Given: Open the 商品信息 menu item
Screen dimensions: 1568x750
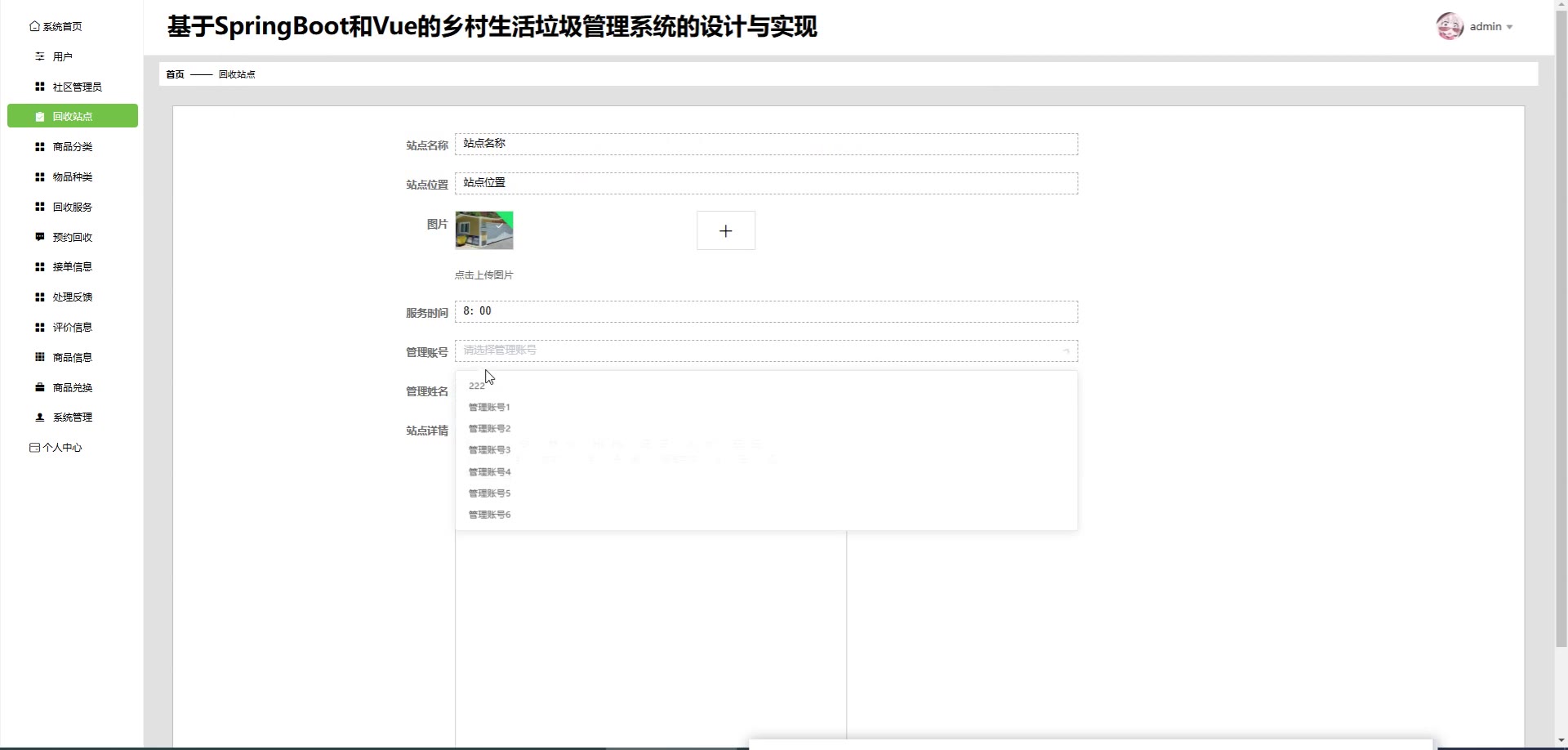Looking at the screenshot, I should 72,357.
